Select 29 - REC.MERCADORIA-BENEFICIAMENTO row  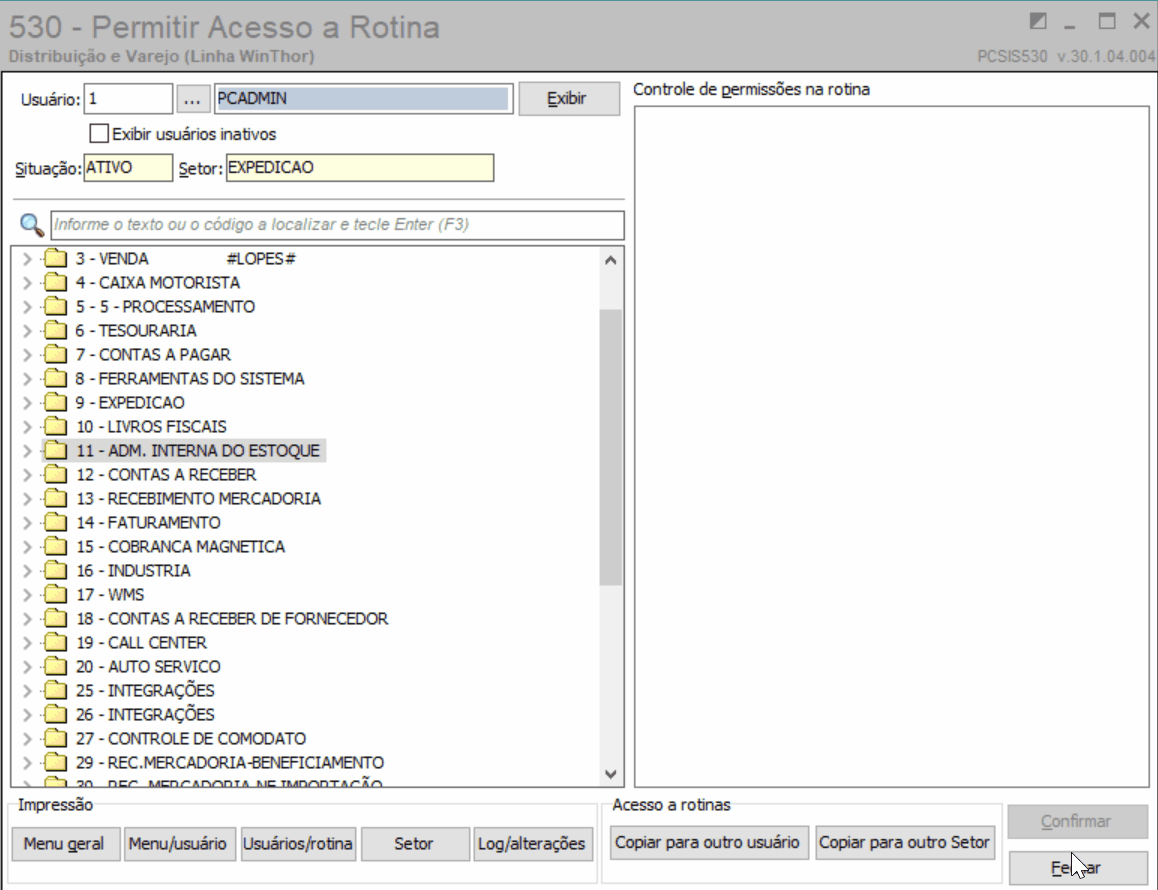pos(230,763)
